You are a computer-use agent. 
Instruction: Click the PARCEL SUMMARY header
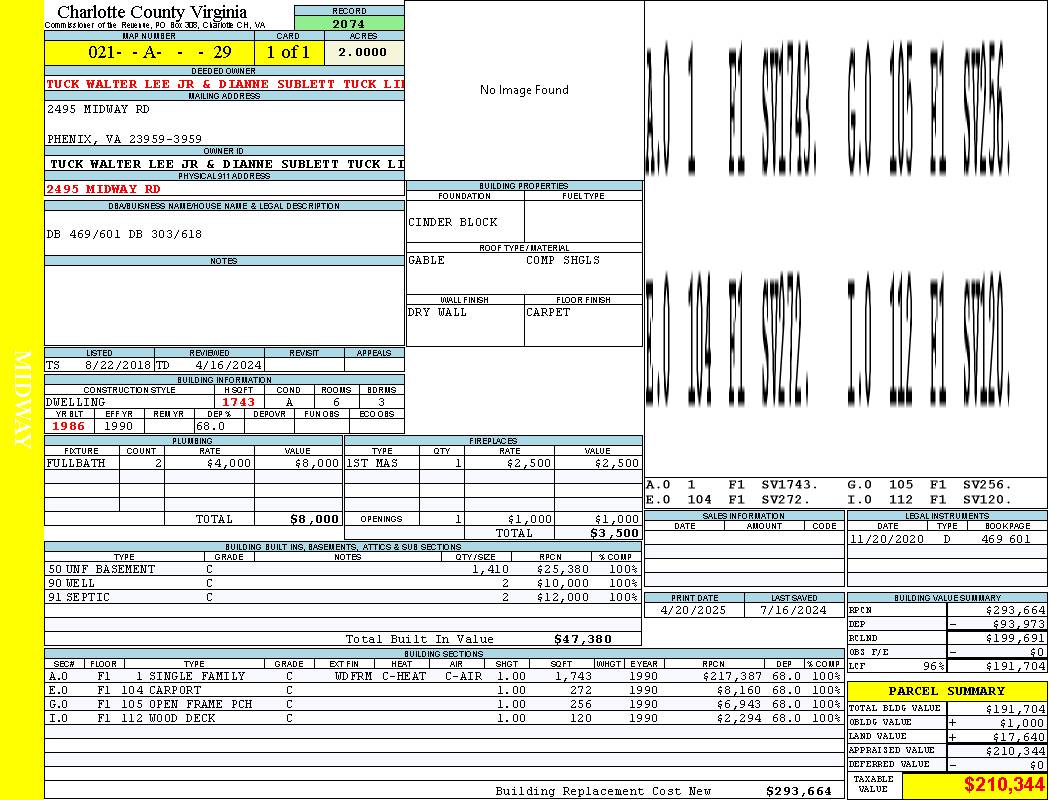click(946, 692)
